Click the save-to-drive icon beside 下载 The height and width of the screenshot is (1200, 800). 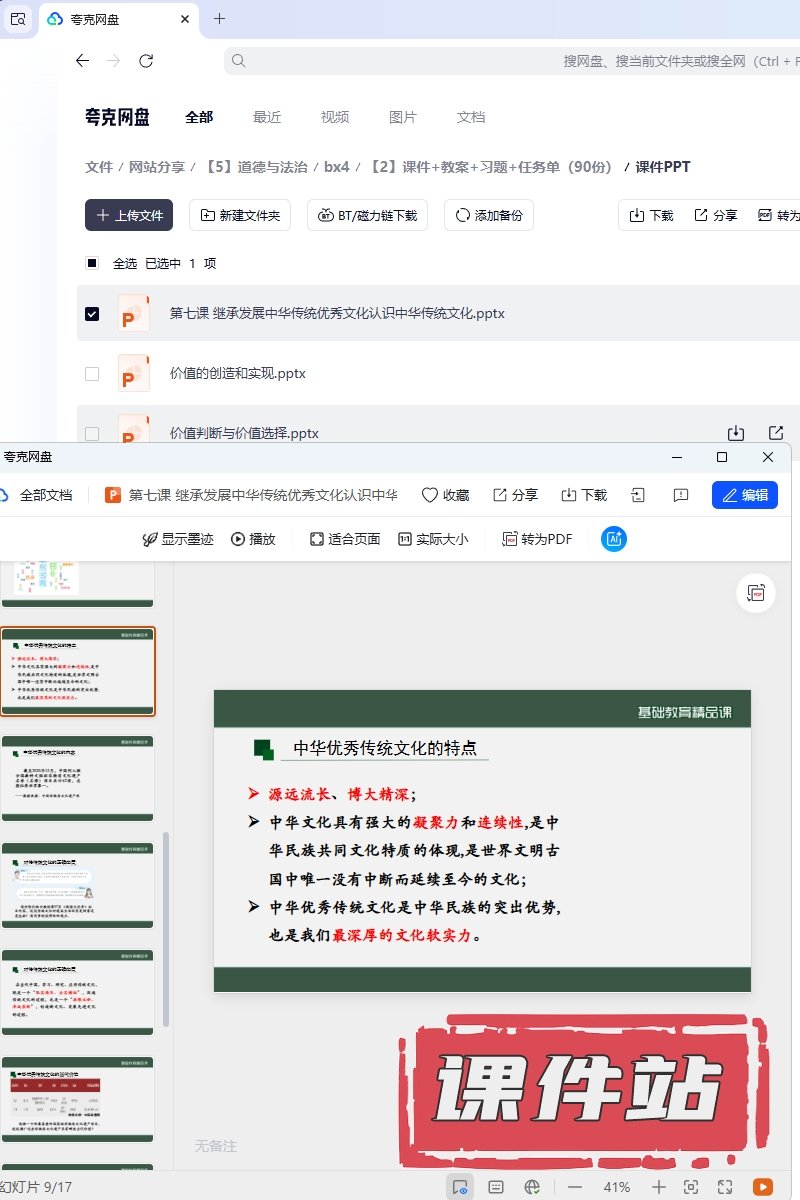tap(639, 495)
